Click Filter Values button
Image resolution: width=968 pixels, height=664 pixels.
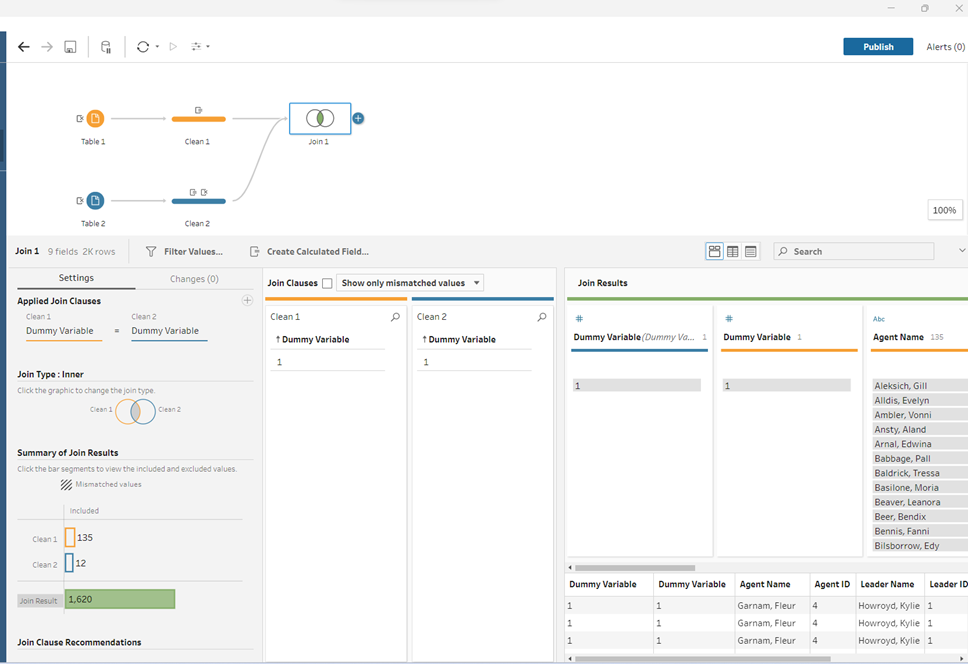pyautogui.click(x=185, y=252)
